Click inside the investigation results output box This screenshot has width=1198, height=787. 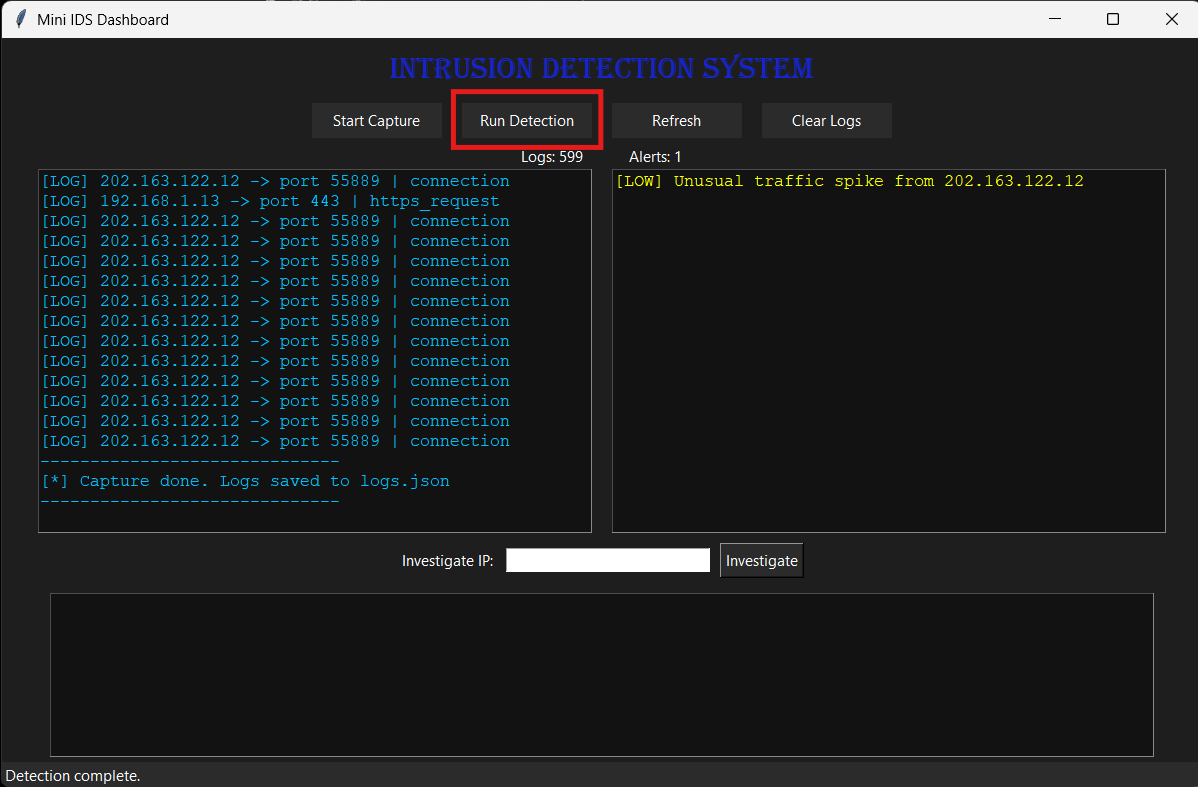click(602, 675)
